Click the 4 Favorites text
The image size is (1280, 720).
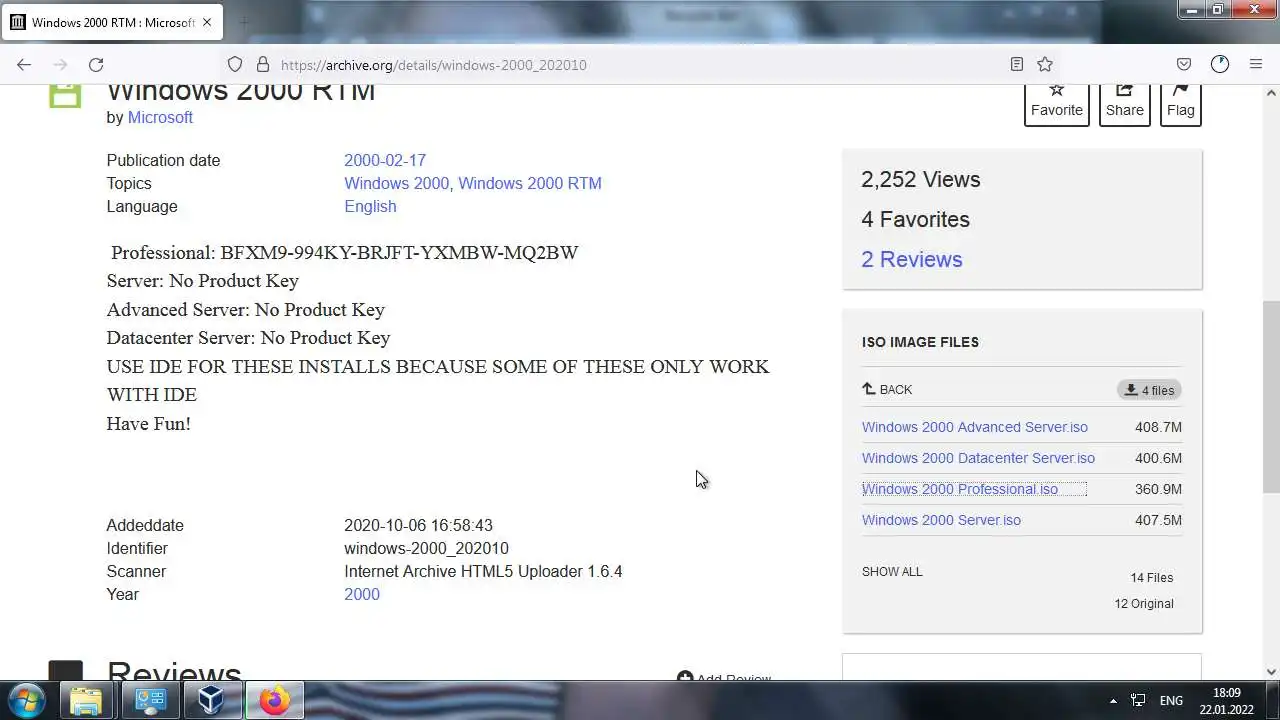[x=915, y=219]
